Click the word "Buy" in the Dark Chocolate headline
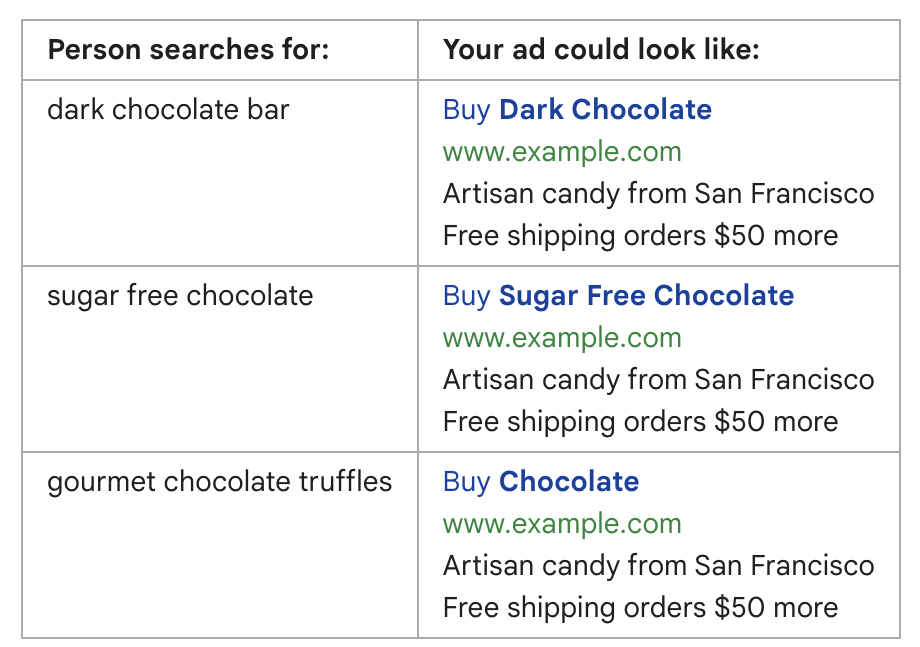920x647 pixels. coord(466,109)
